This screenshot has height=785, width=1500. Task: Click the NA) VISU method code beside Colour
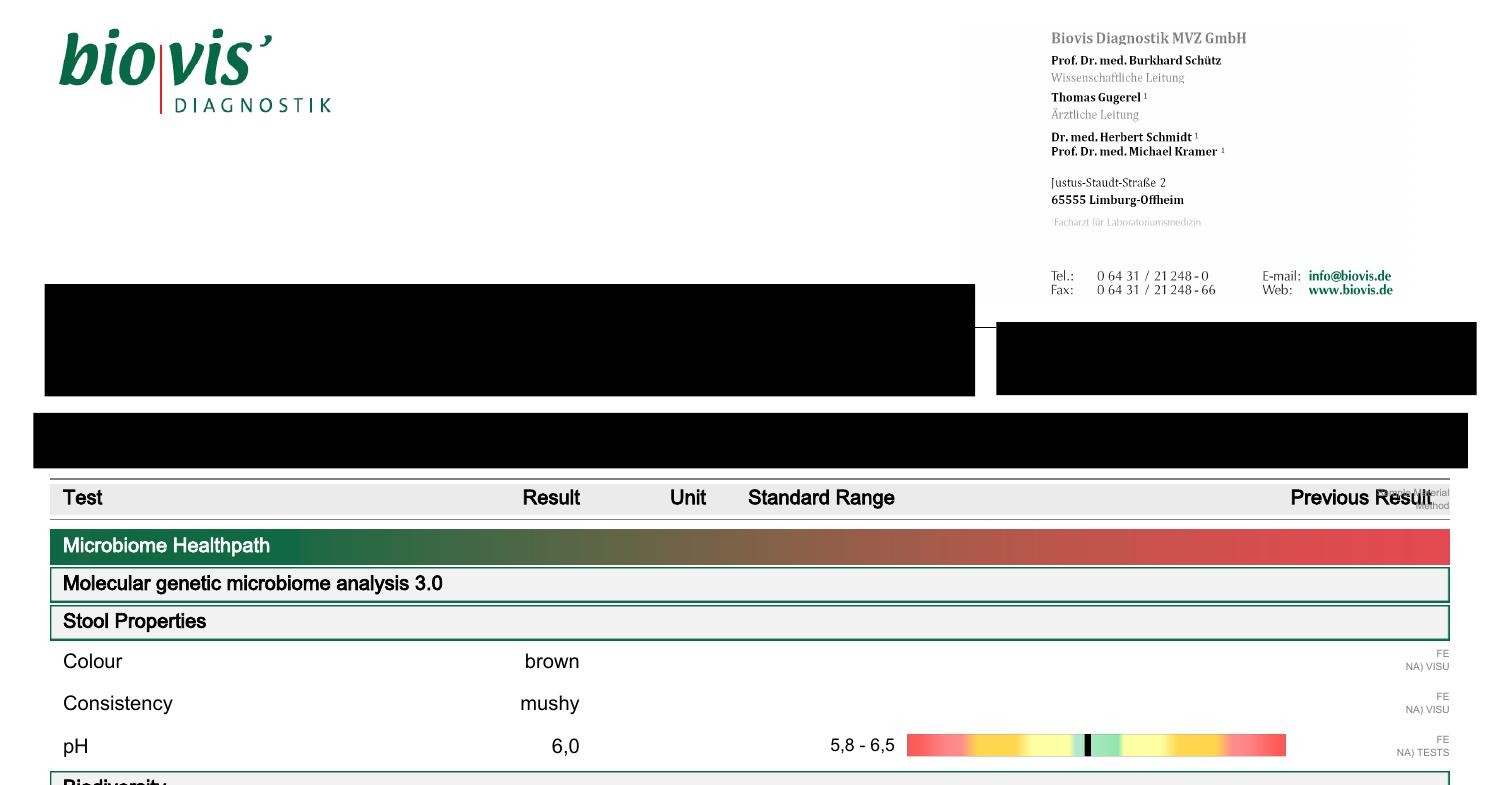pyautogui.click(x=1428, y=668)
